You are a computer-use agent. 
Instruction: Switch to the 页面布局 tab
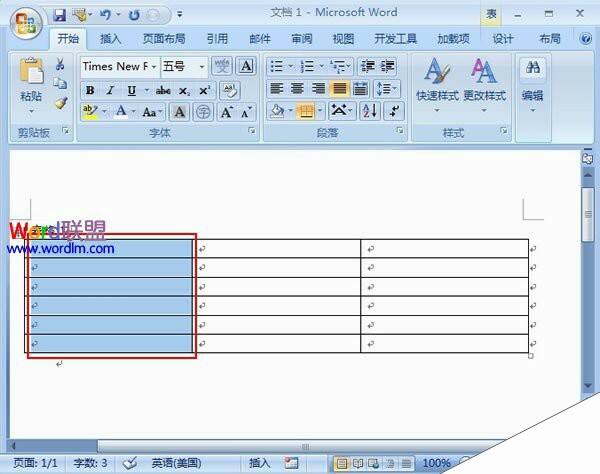[x=164, y=39]
